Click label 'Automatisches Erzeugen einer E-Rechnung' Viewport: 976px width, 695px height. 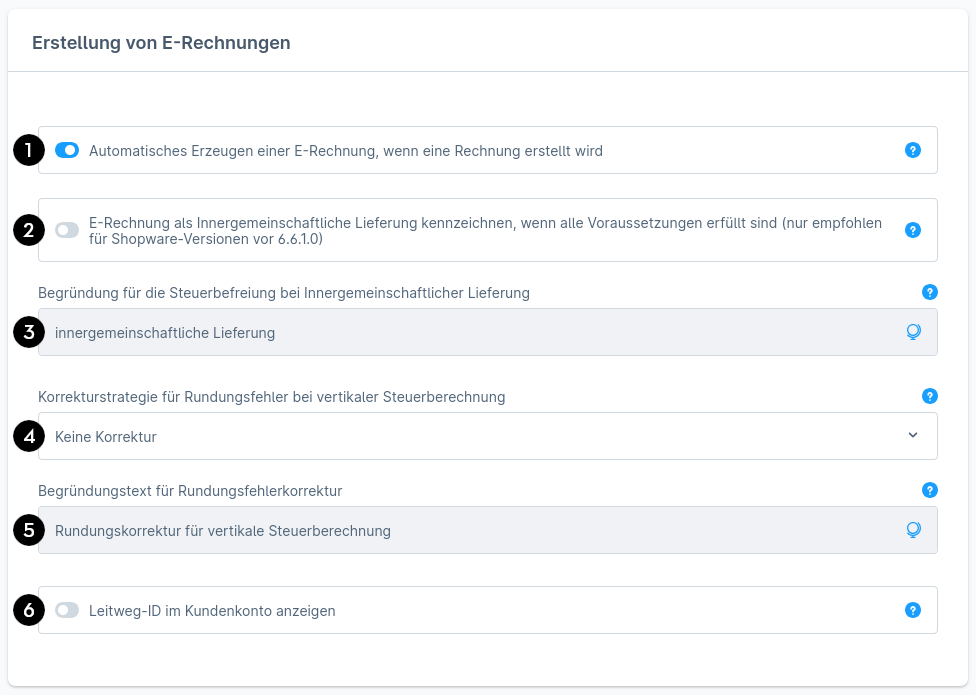point(346,151)
